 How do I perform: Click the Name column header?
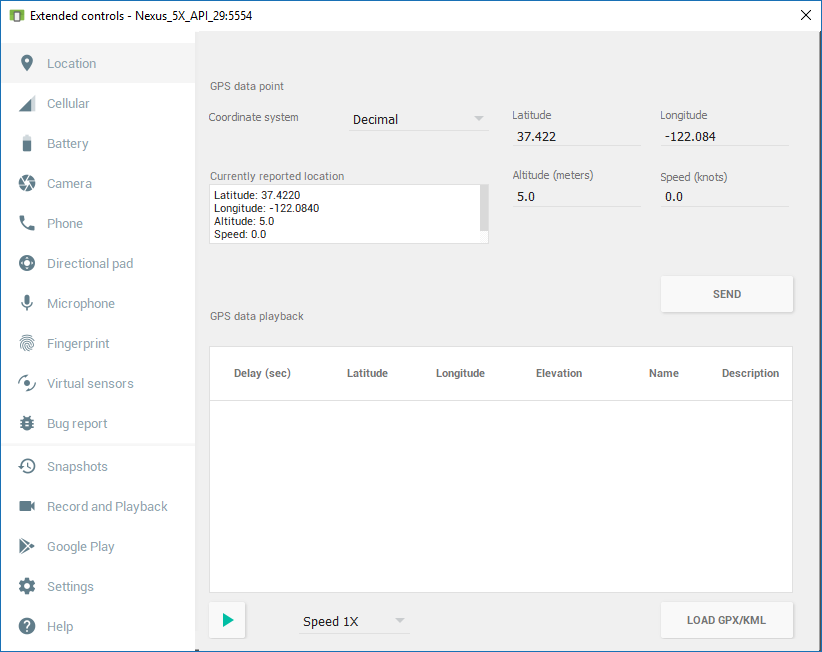tap(664, 373)
